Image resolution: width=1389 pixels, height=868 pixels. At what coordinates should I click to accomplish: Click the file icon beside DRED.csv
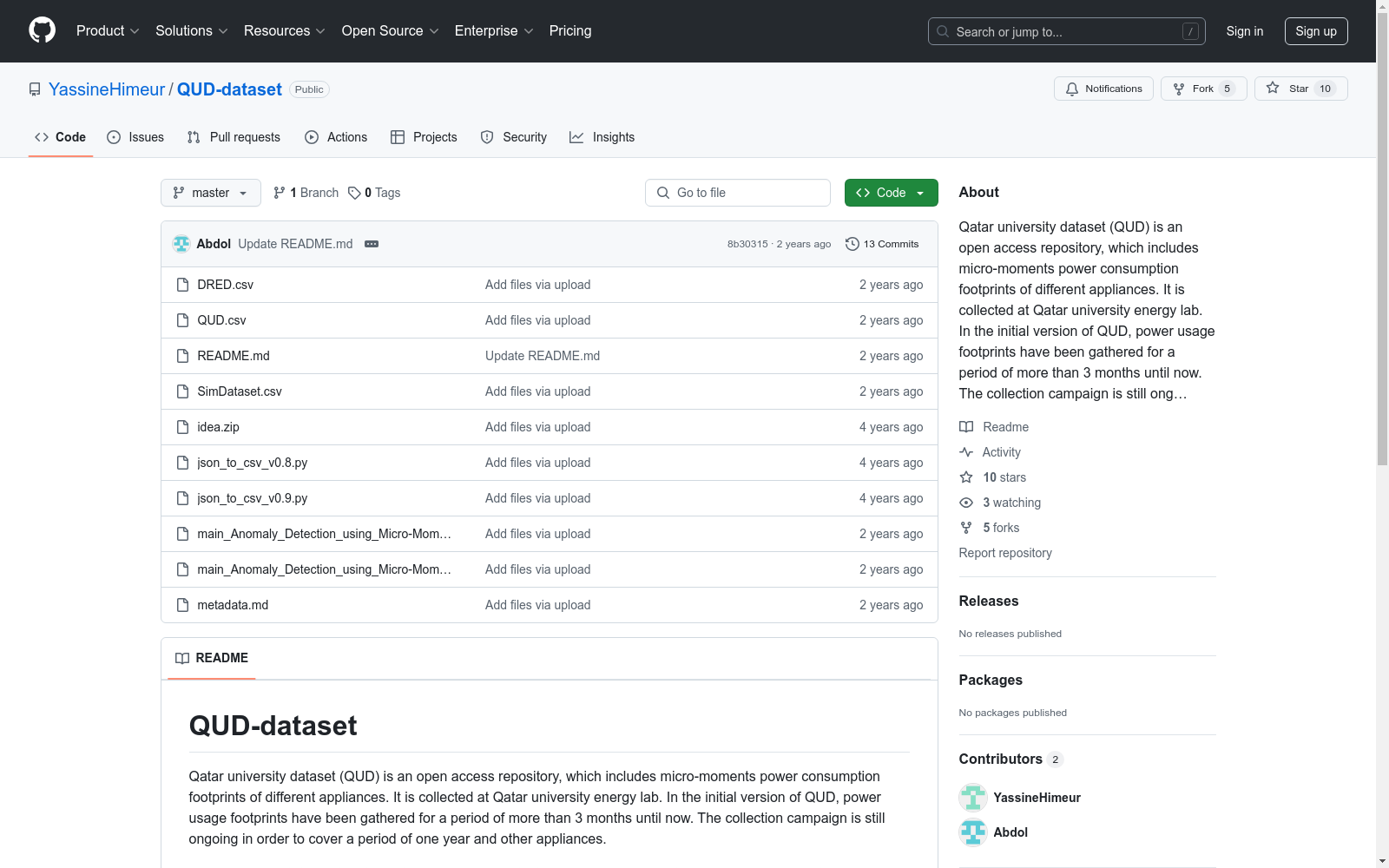(182, 285)
